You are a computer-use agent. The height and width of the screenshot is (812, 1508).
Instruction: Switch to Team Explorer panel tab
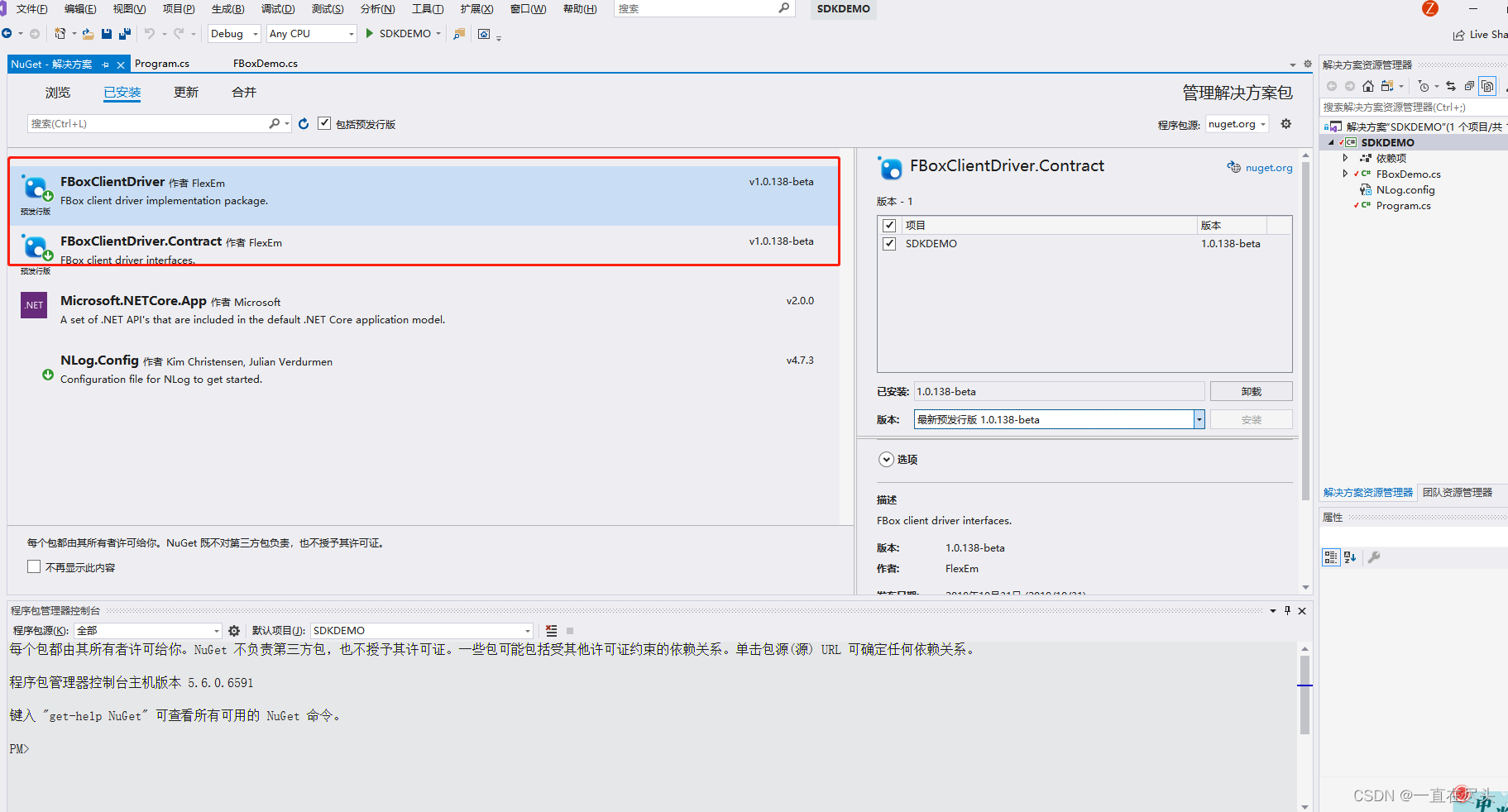point(1458,493)
